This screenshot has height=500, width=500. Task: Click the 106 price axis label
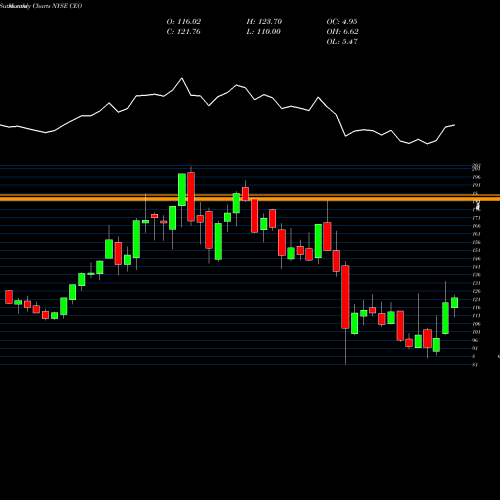476,324
